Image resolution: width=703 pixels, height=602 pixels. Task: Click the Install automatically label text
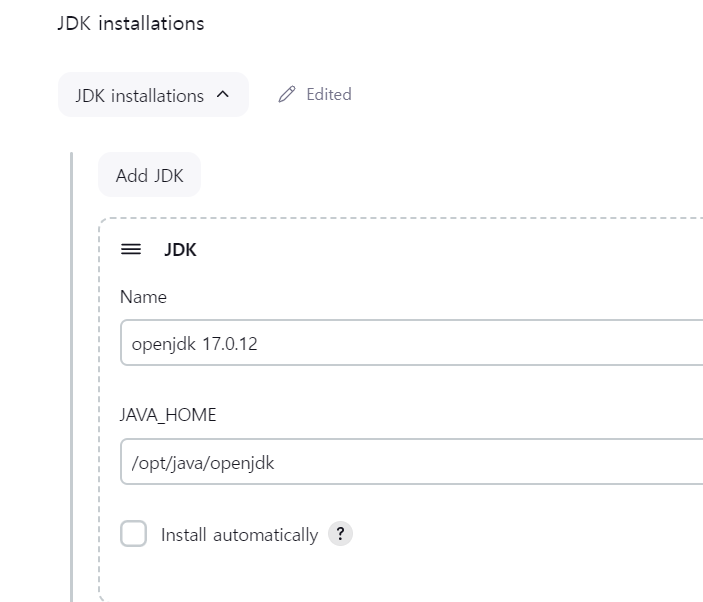[x=239, y=535]
